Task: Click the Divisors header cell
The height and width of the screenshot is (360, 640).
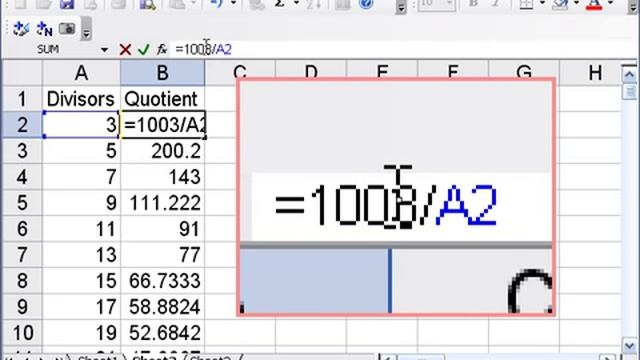Action: coord(81,99)
